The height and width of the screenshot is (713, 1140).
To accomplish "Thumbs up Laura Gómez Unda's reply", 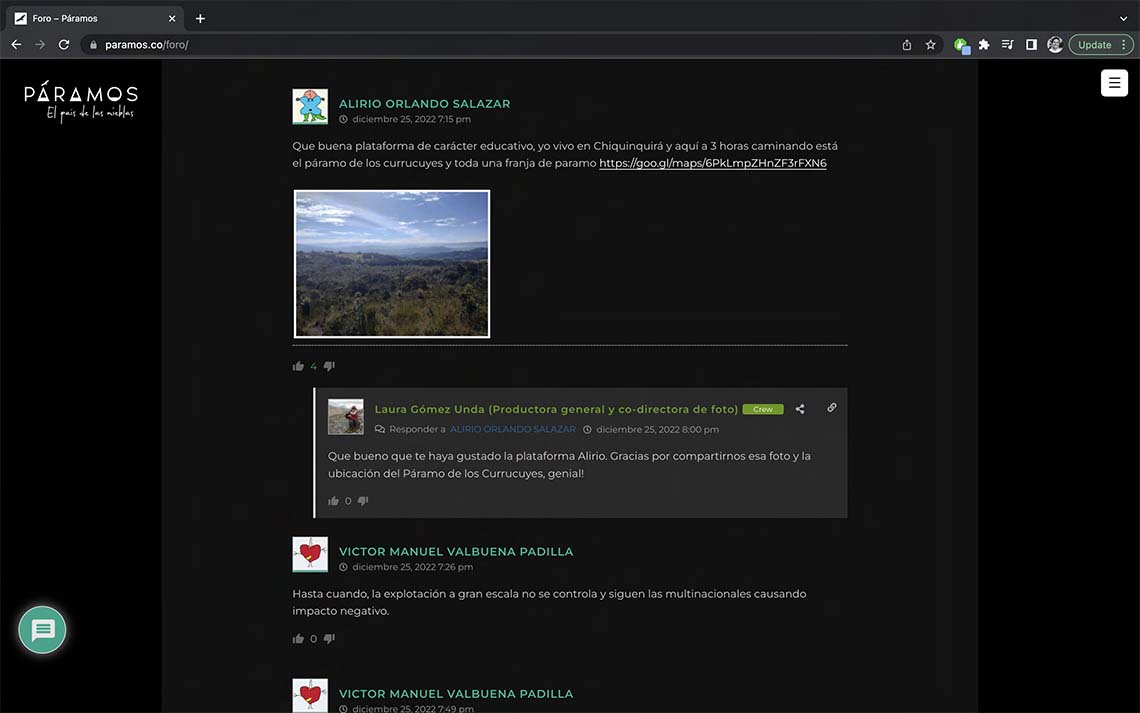I will coord(334,501).
